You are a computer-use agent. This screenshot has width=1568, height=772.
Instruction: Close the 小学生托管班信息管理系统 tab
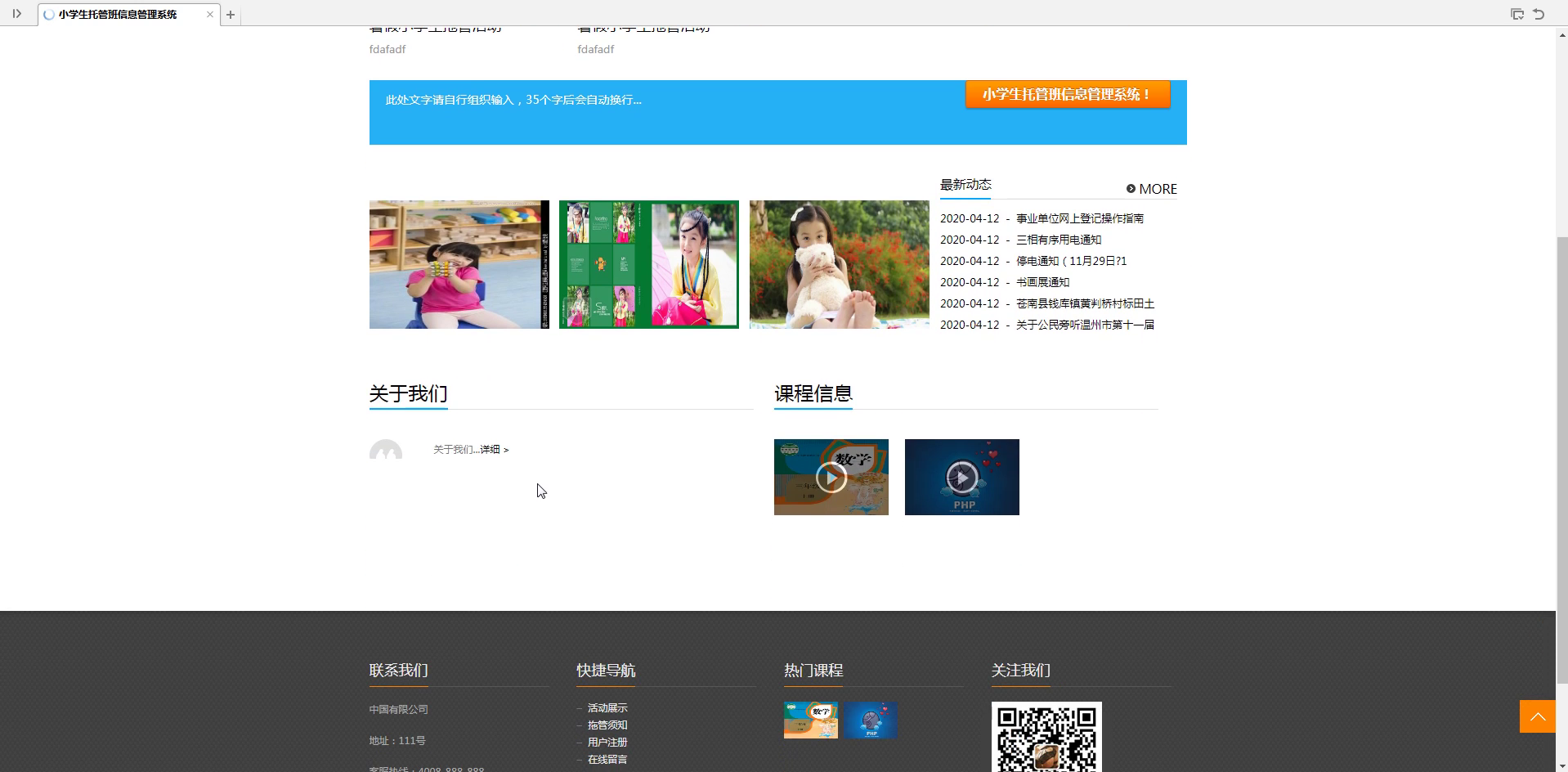[210, 15]
